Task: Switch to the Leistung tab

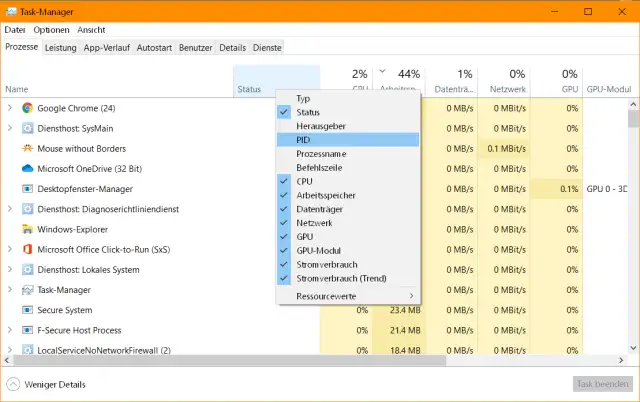Action: tap(60, 47)
